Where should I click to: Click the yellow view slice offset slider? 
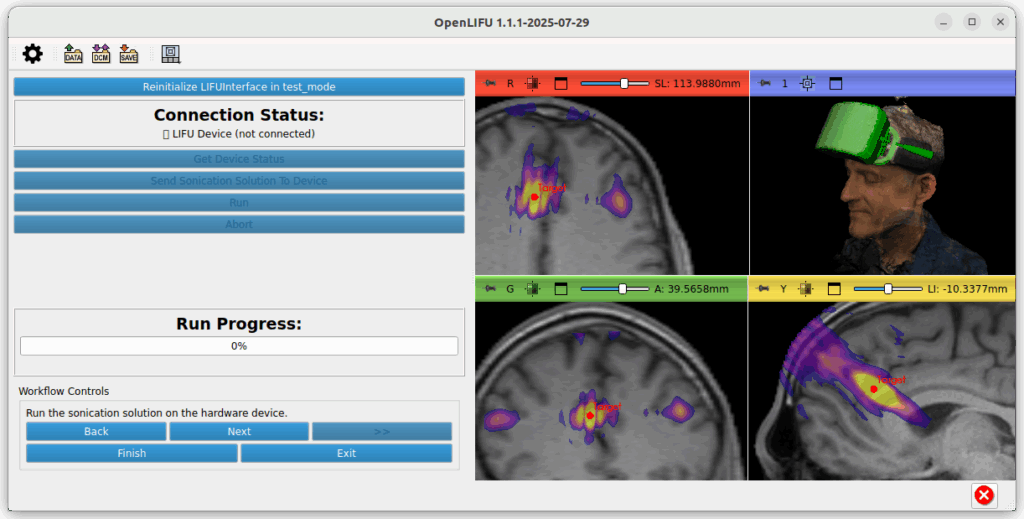[x=888, y=289]
